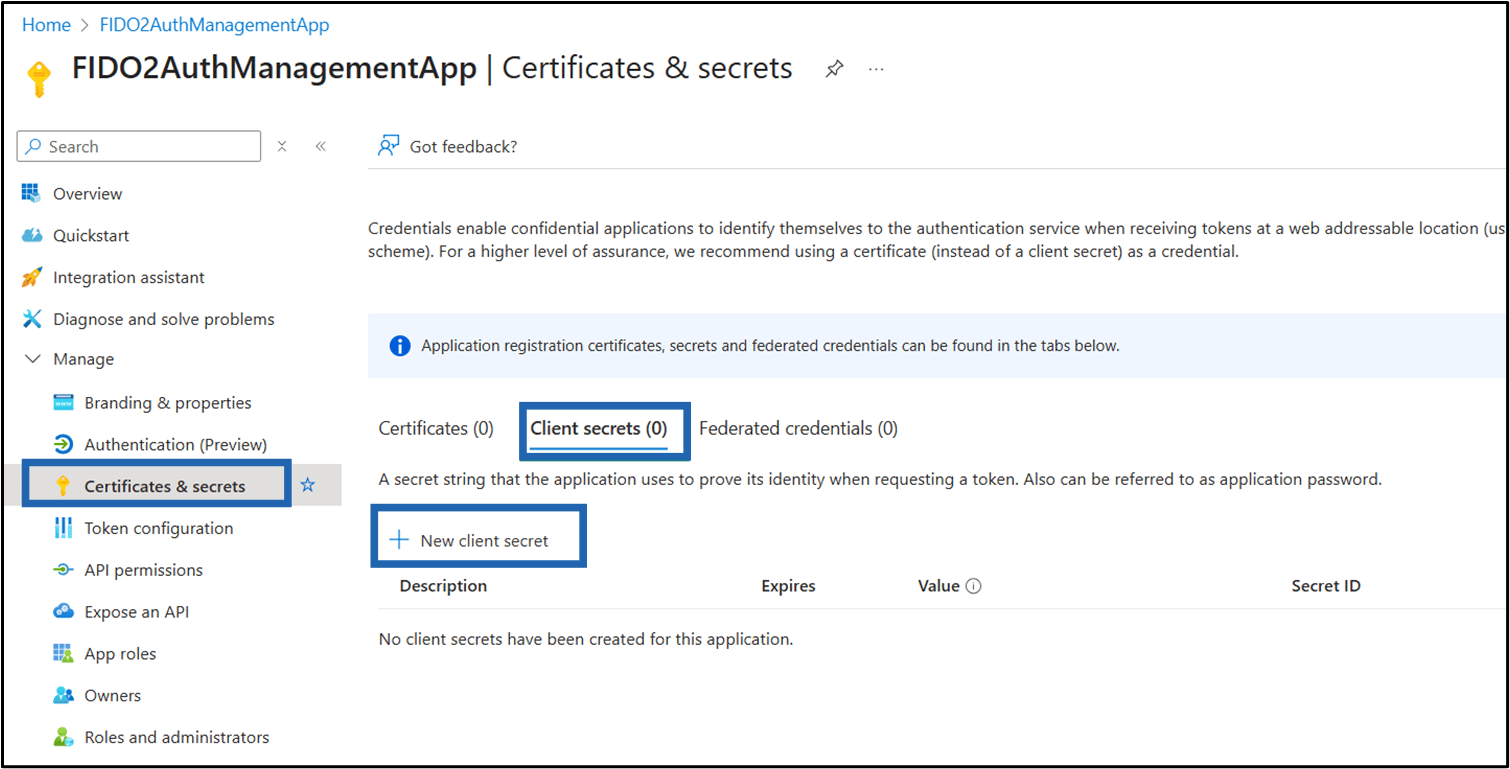Favorite Certificates & secrets with the star
The height and width of the screenshot is (769, 1510).
308,485
